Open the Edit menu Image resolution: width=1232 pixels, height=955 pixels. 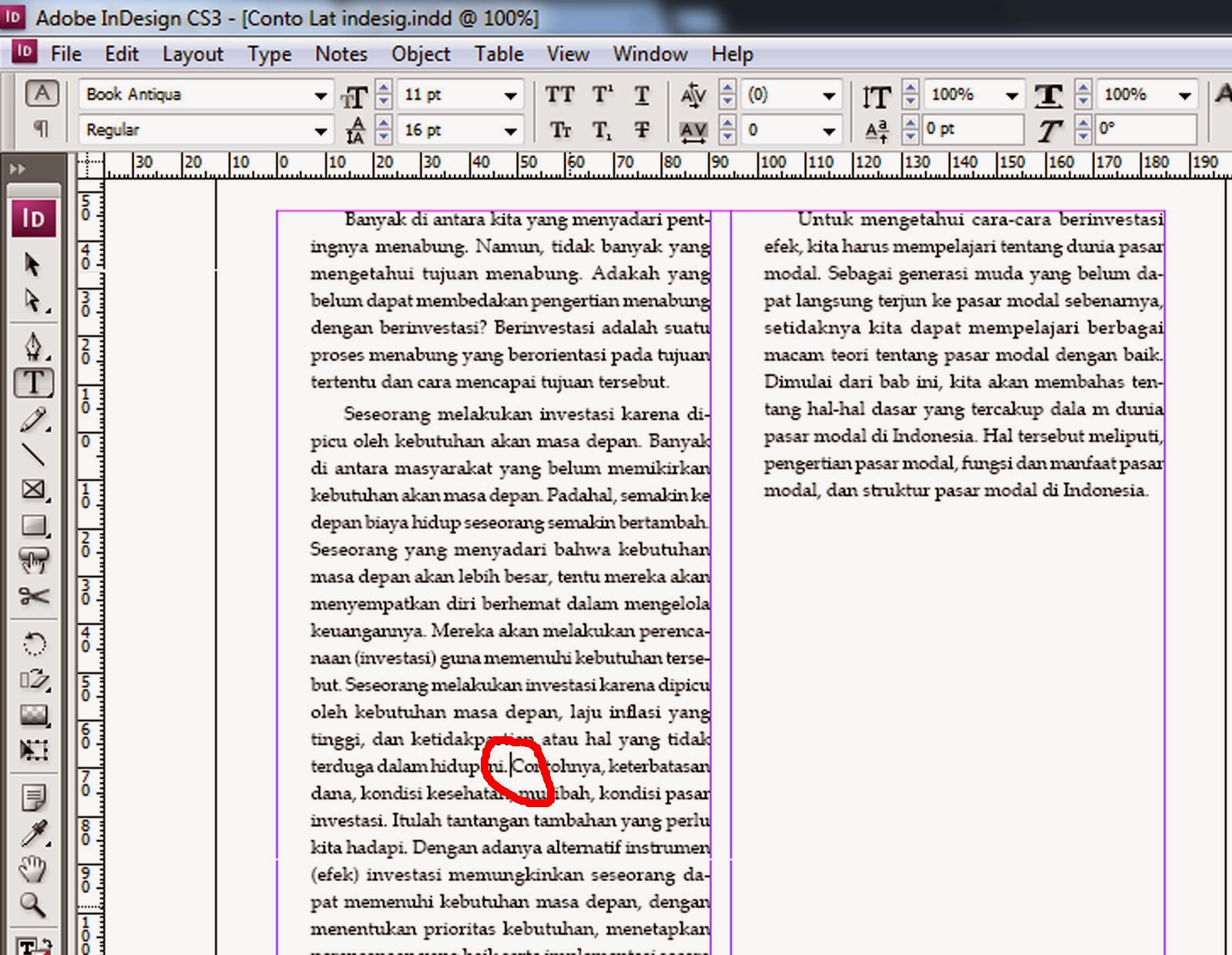[x=122, y=54]
